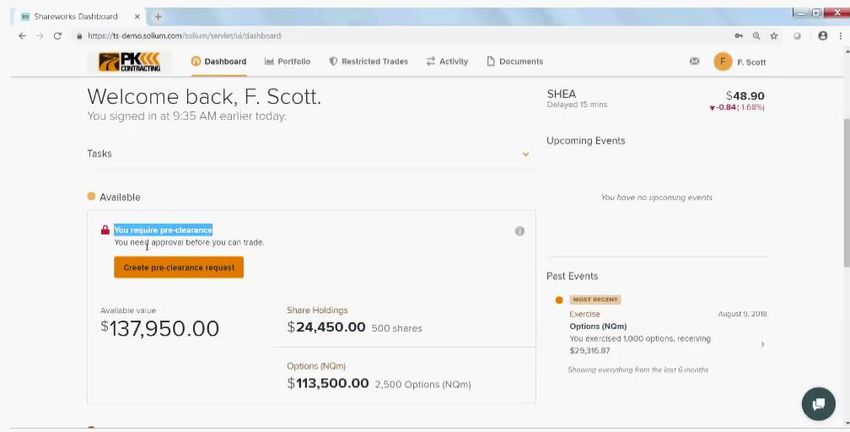This screenshot has width=850, height=432.
Task: Open the chat support bubble icon
Action: click(x=819, y=404)
